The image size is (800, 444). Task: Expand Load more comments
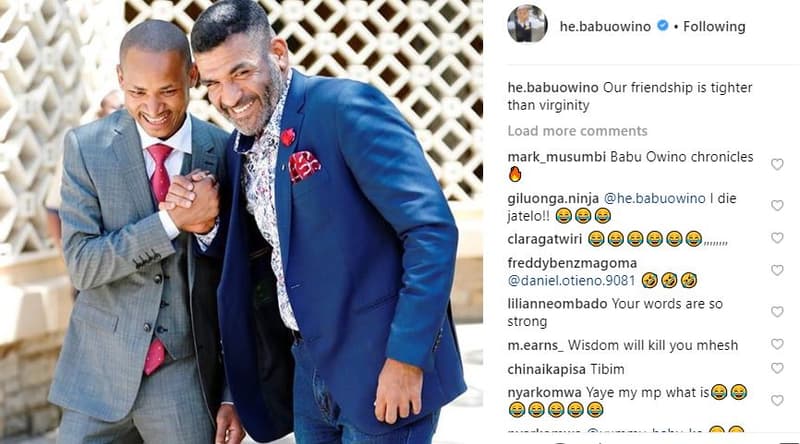coord(577,131)
